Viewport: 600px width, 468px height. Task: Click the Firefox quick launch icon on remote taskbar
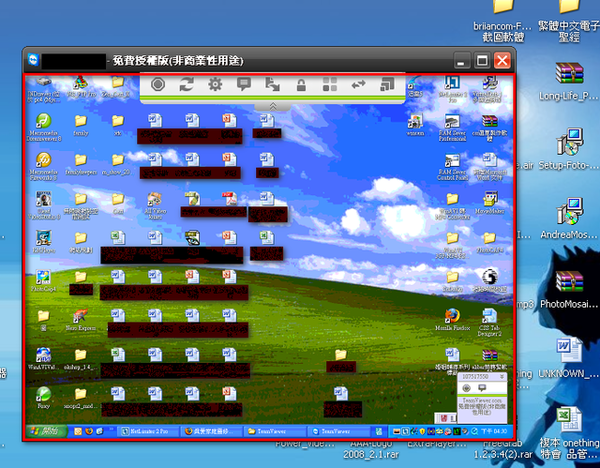89,431
